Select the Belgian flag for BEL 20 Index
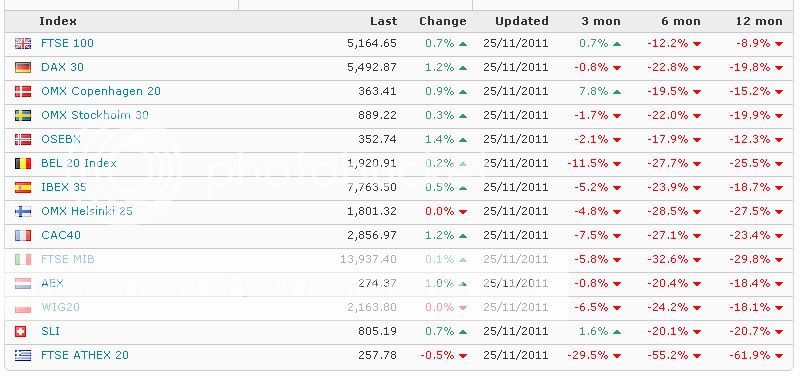 (x=23, y=163)
